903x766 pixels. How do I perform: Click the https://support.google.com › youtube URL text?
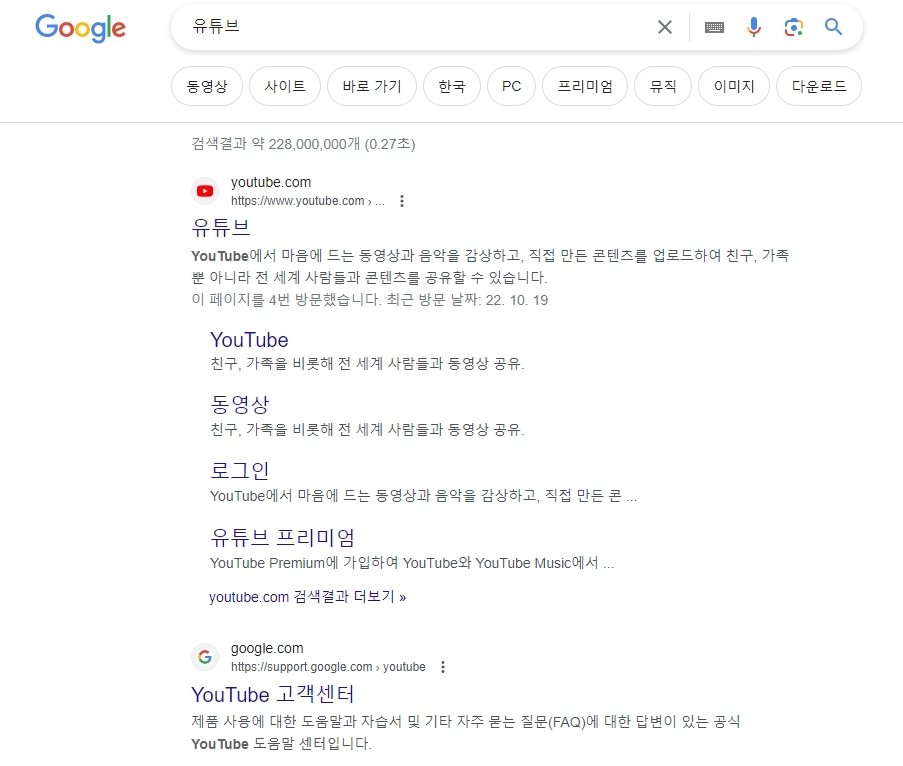tap(328, 667)
